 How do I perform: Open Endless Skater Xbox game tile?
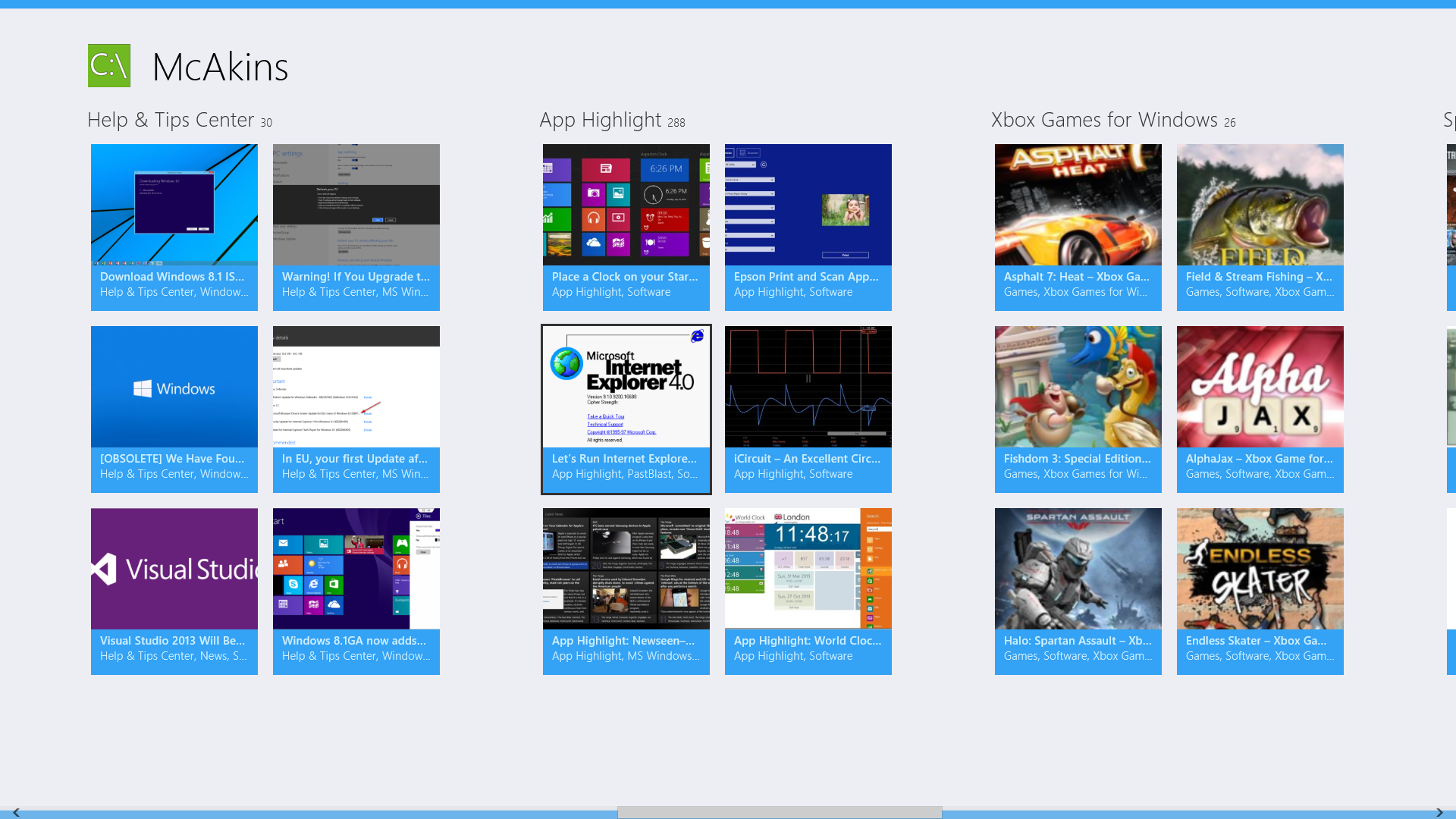click(1260, 591)
